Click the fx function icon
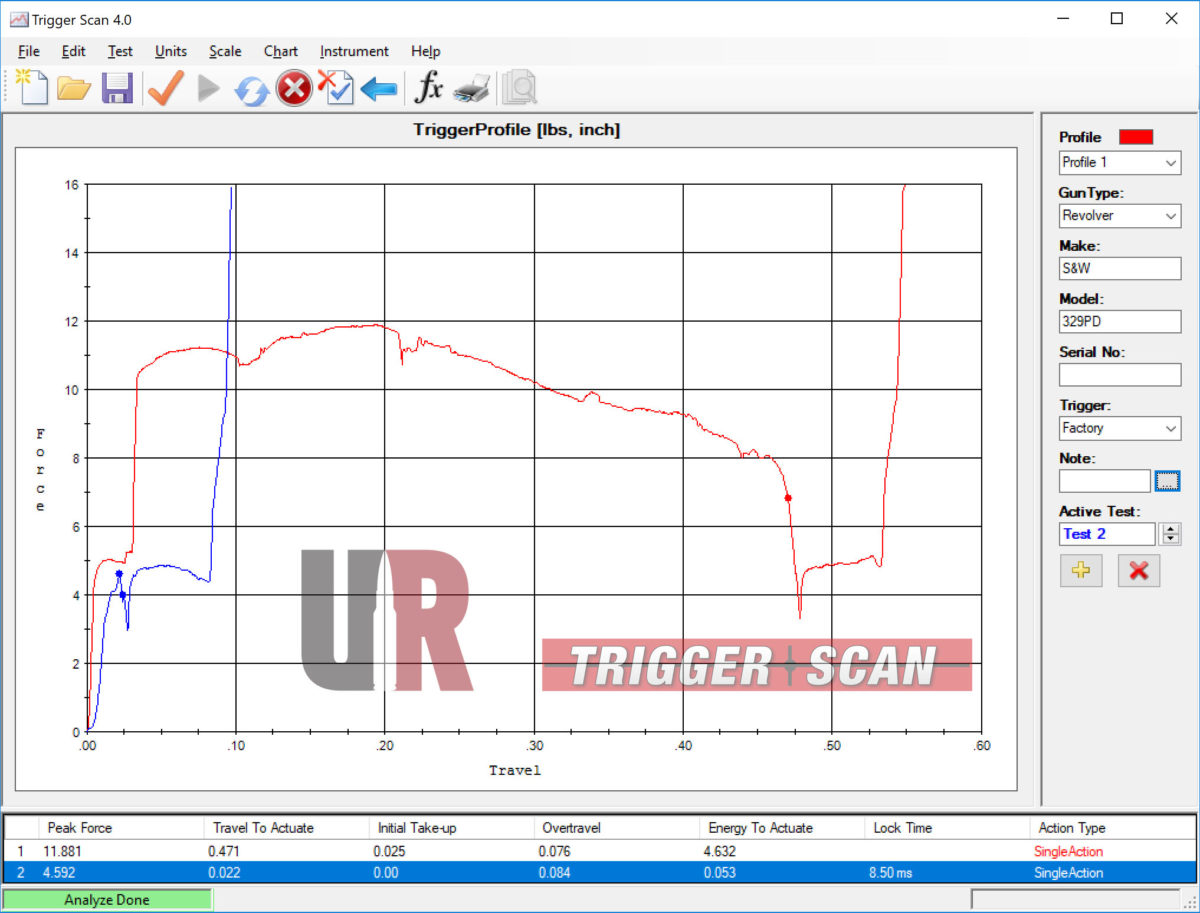Image resolution: width=1200 pixels, height=913 pixels. 428,88
